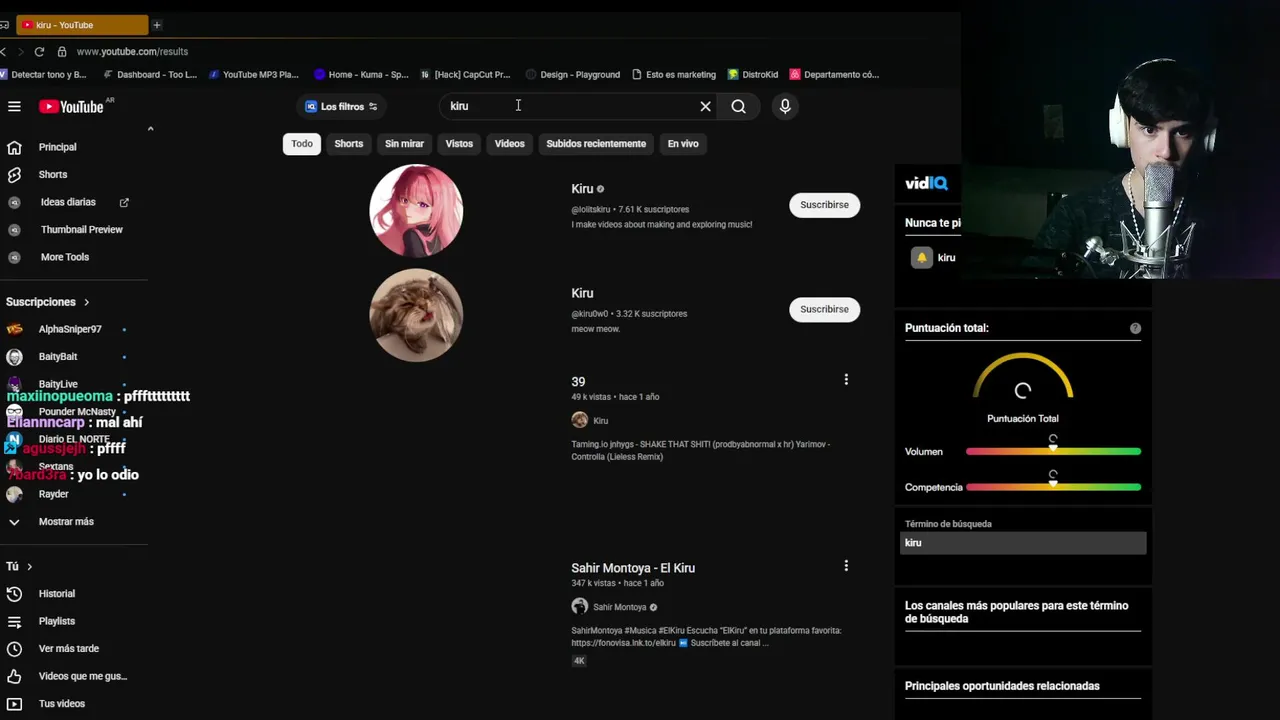The image size is (1280, 720).
Task: Click the vidIQ logo in the panel
Action: [x=926, y=183]
